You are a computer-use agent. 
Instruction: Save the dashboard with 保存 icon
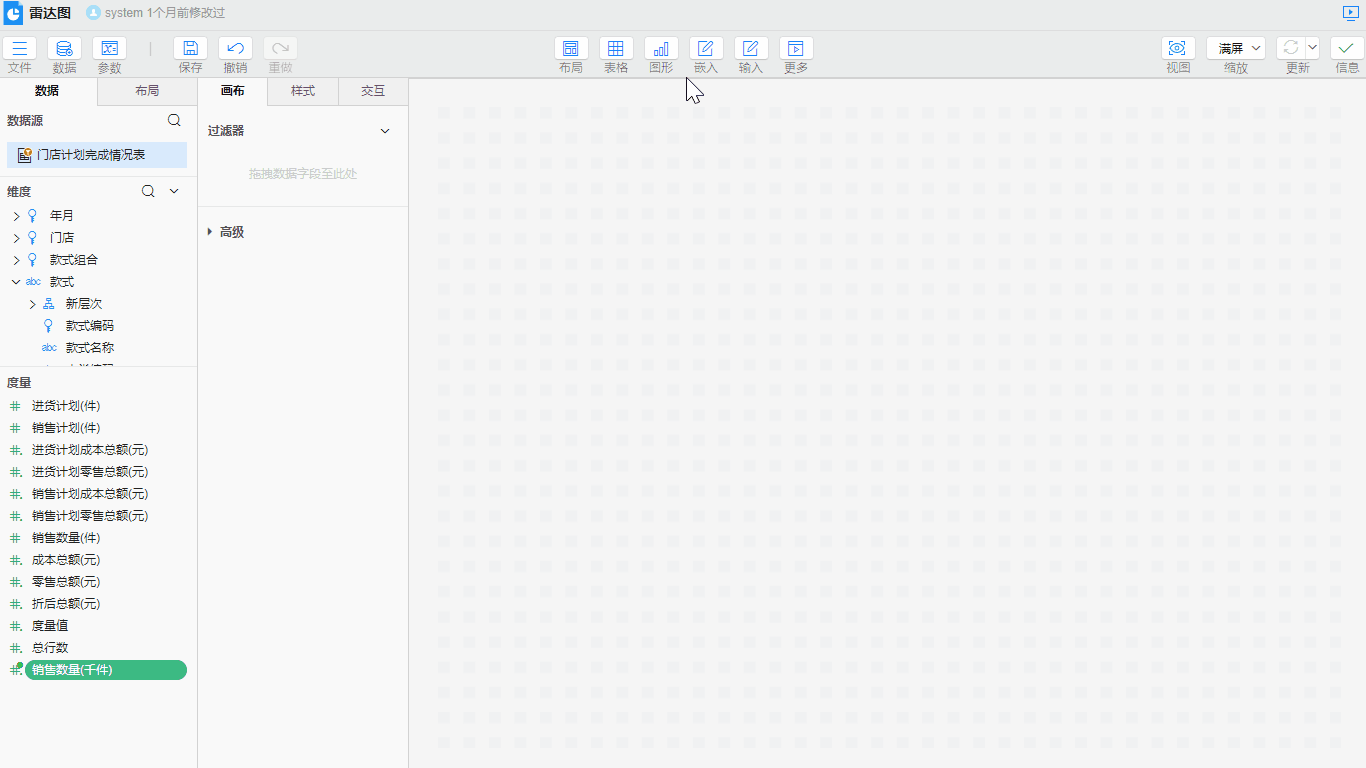[x=190, y=49]
